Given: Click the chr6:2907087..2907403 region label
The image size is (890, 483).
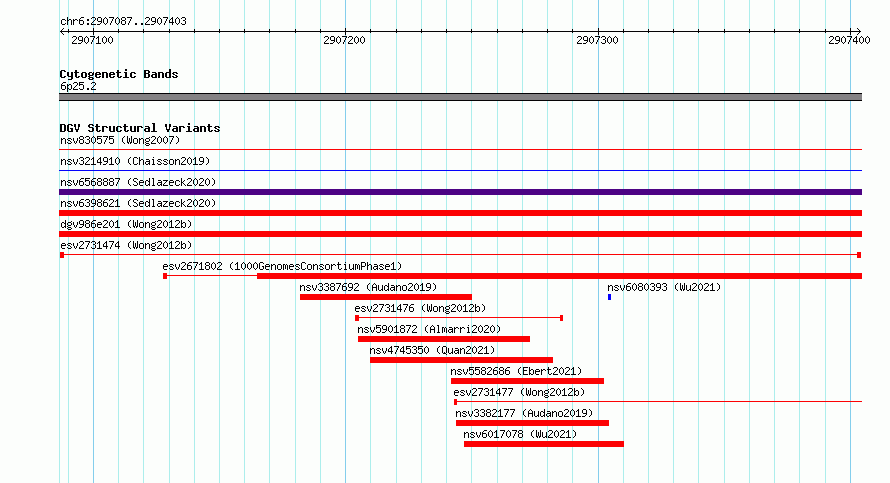Looking at the screenshot, I should click(123, 21).
